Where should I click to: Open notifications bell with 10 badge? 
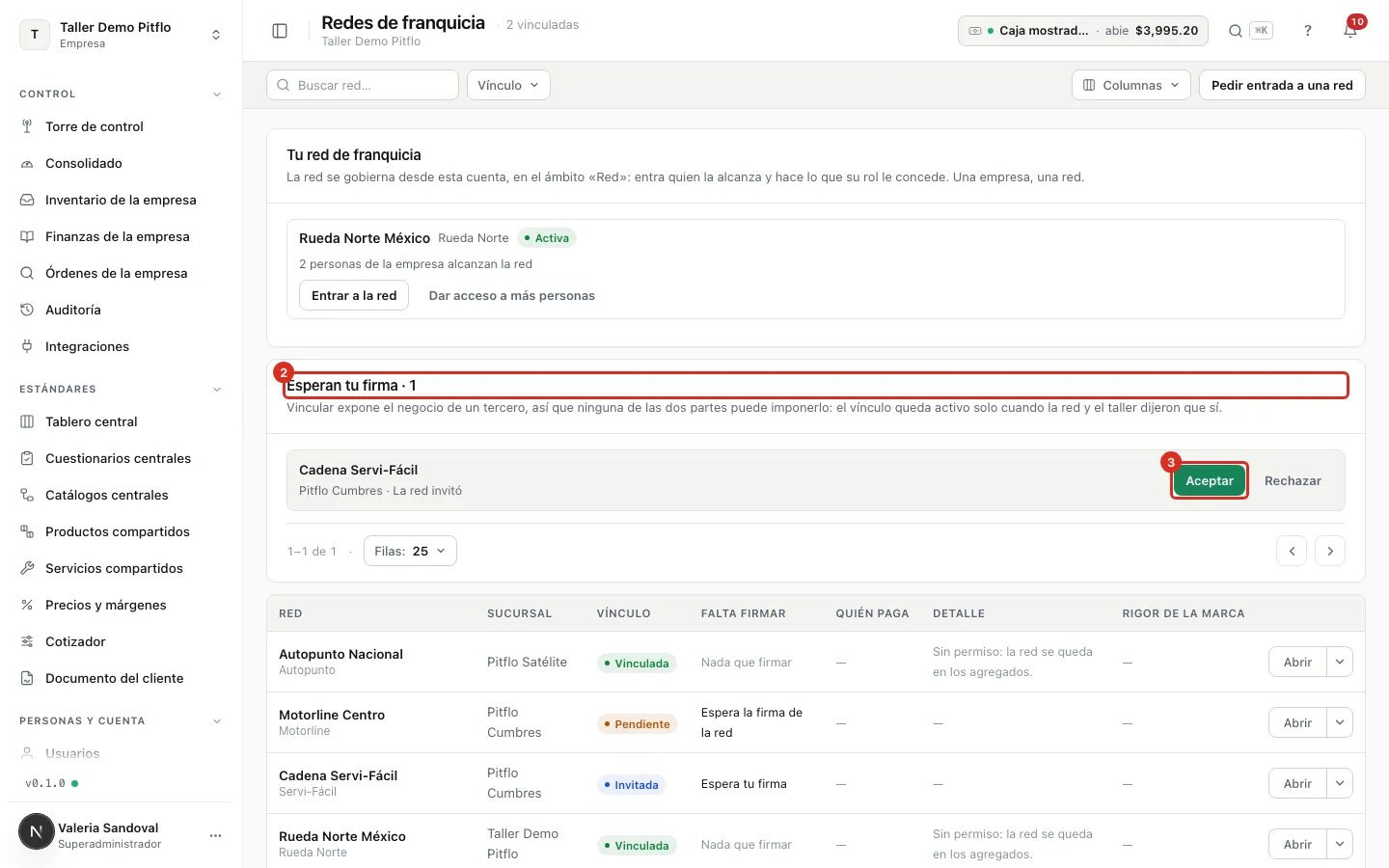click(x=1350, y=31)
